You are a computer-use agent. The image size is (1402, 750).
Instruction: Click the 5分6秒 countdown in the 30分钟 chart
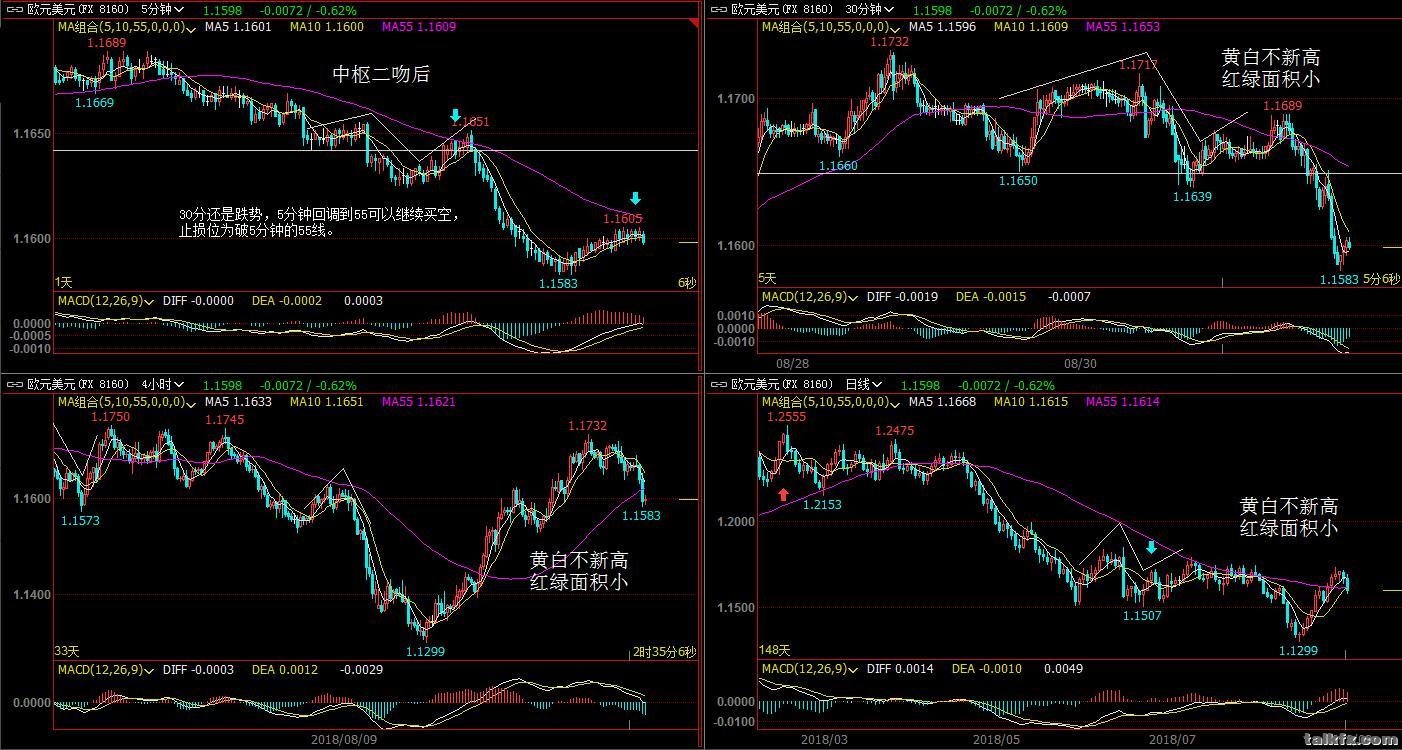pos(1381,279)
